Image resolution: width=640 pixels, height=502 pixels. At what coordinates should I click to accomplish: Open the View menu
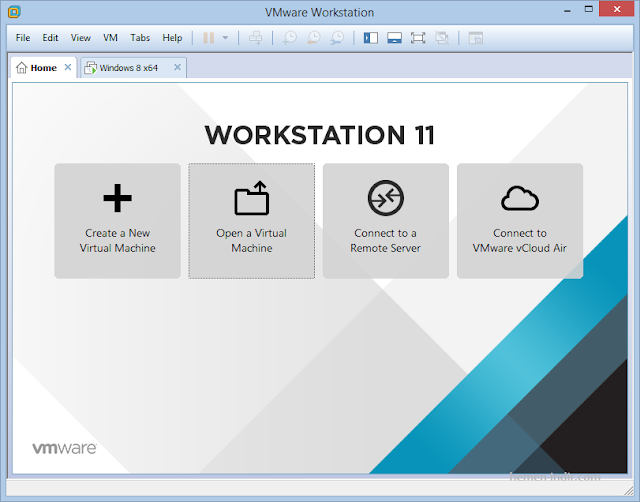coord(80,38)
